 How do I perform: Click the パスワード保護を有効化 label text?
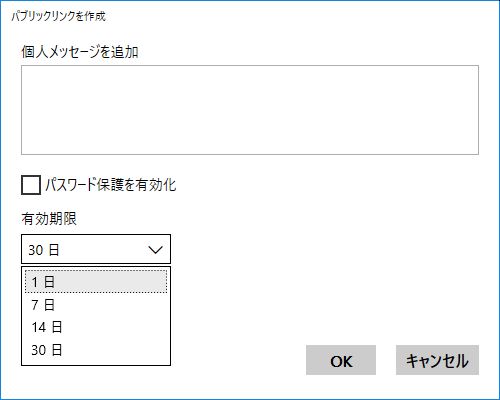(111, 185)
